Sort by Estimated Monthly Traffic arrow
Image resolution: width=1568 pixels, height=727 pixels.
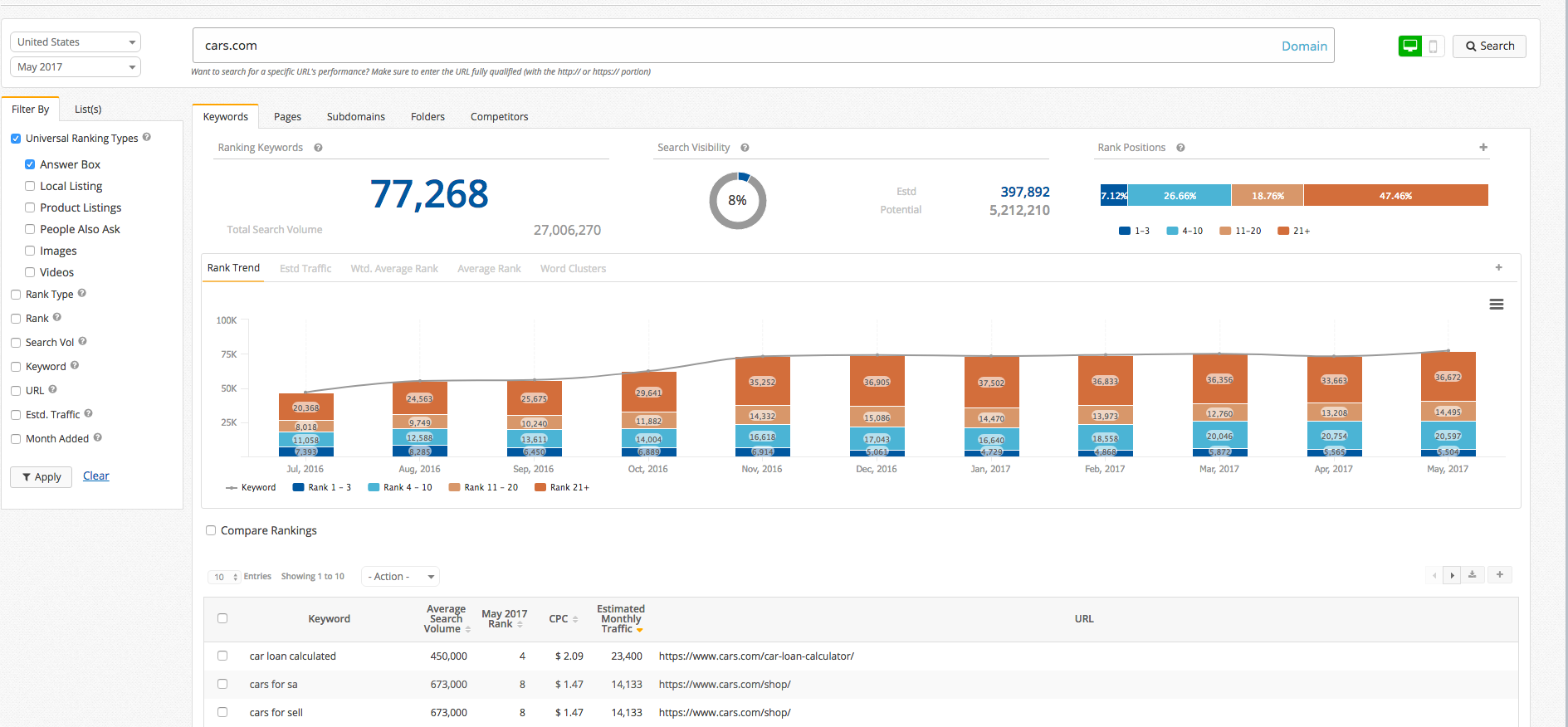[640, 630]
